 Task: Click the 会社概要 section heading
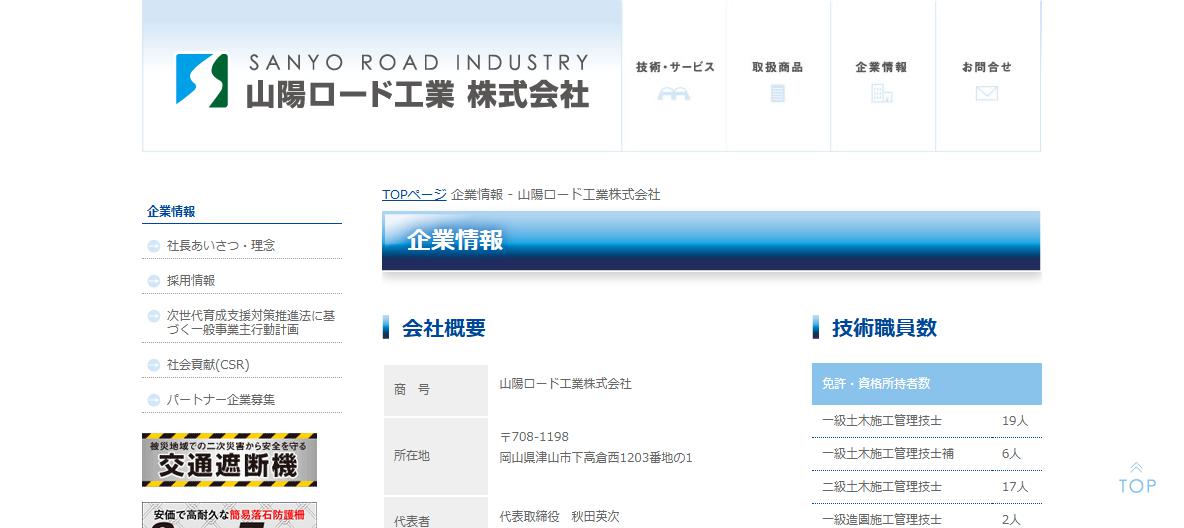(444, 328)
